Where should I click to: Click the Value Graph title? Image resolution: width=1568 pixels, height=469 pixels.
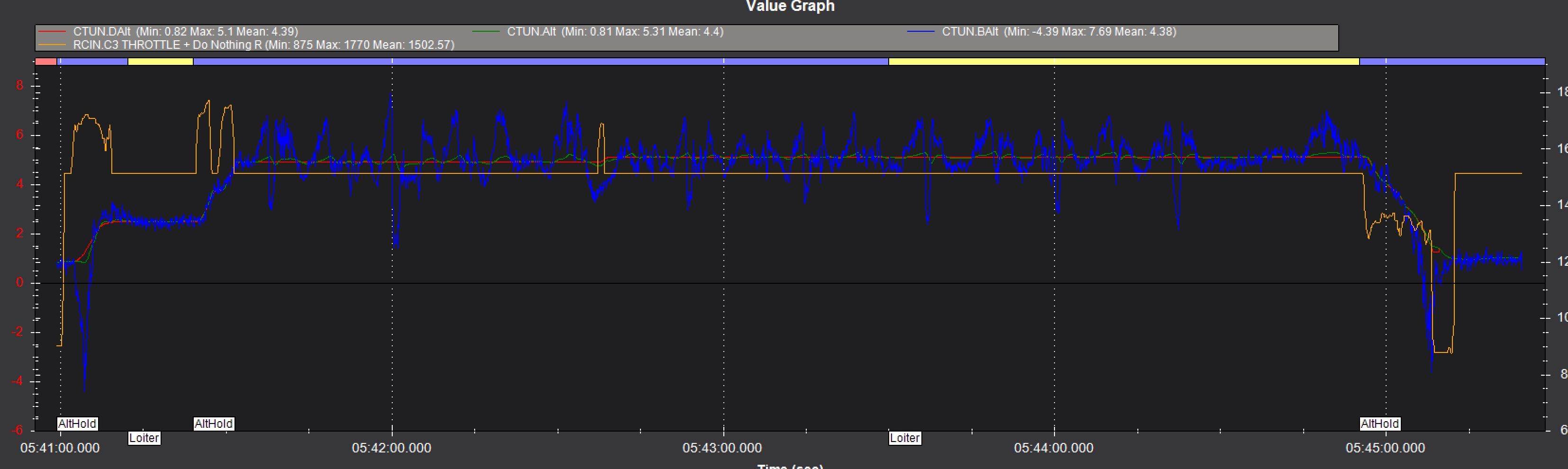790,6
